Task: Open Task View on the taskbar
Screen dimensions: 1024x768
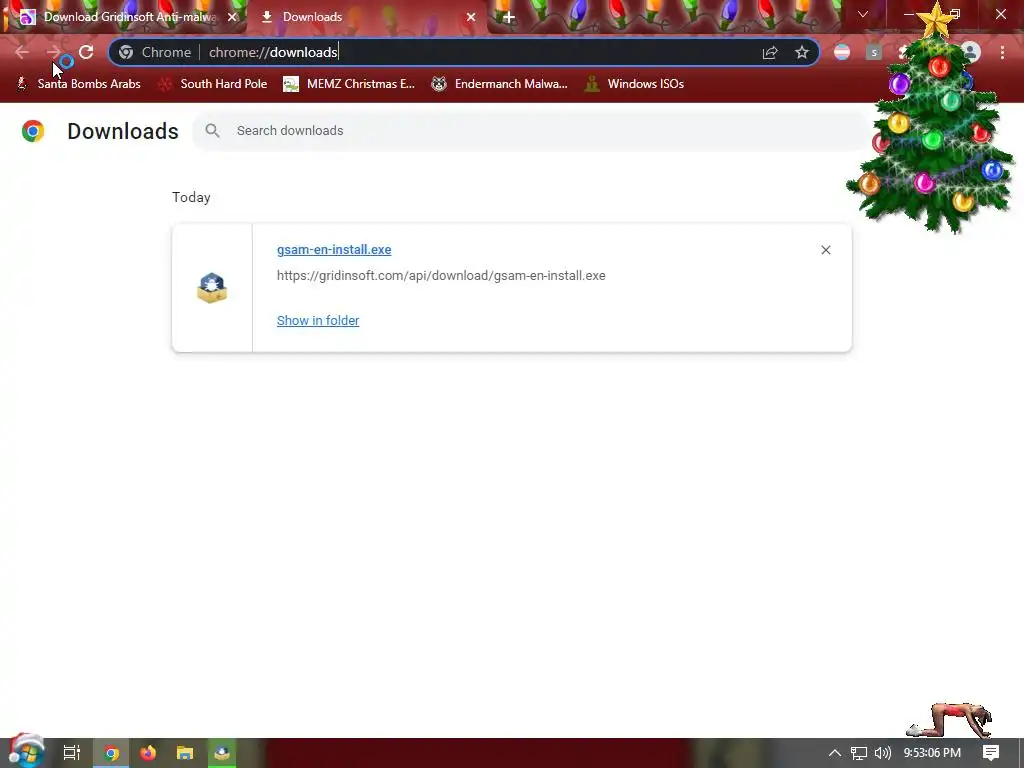Action: (72, 753)
